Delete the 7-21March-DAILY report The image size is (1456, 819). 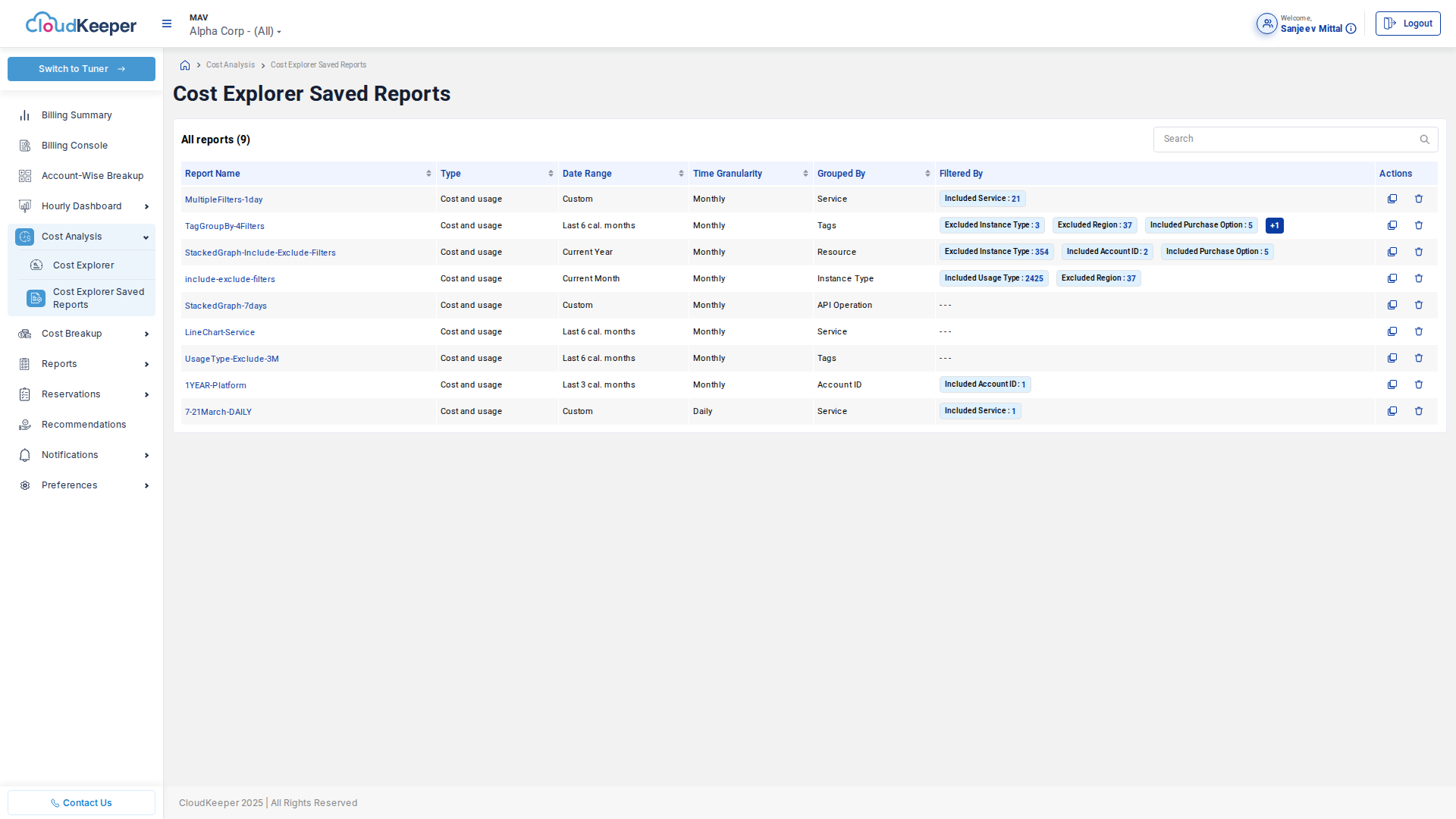[1419, 411]
